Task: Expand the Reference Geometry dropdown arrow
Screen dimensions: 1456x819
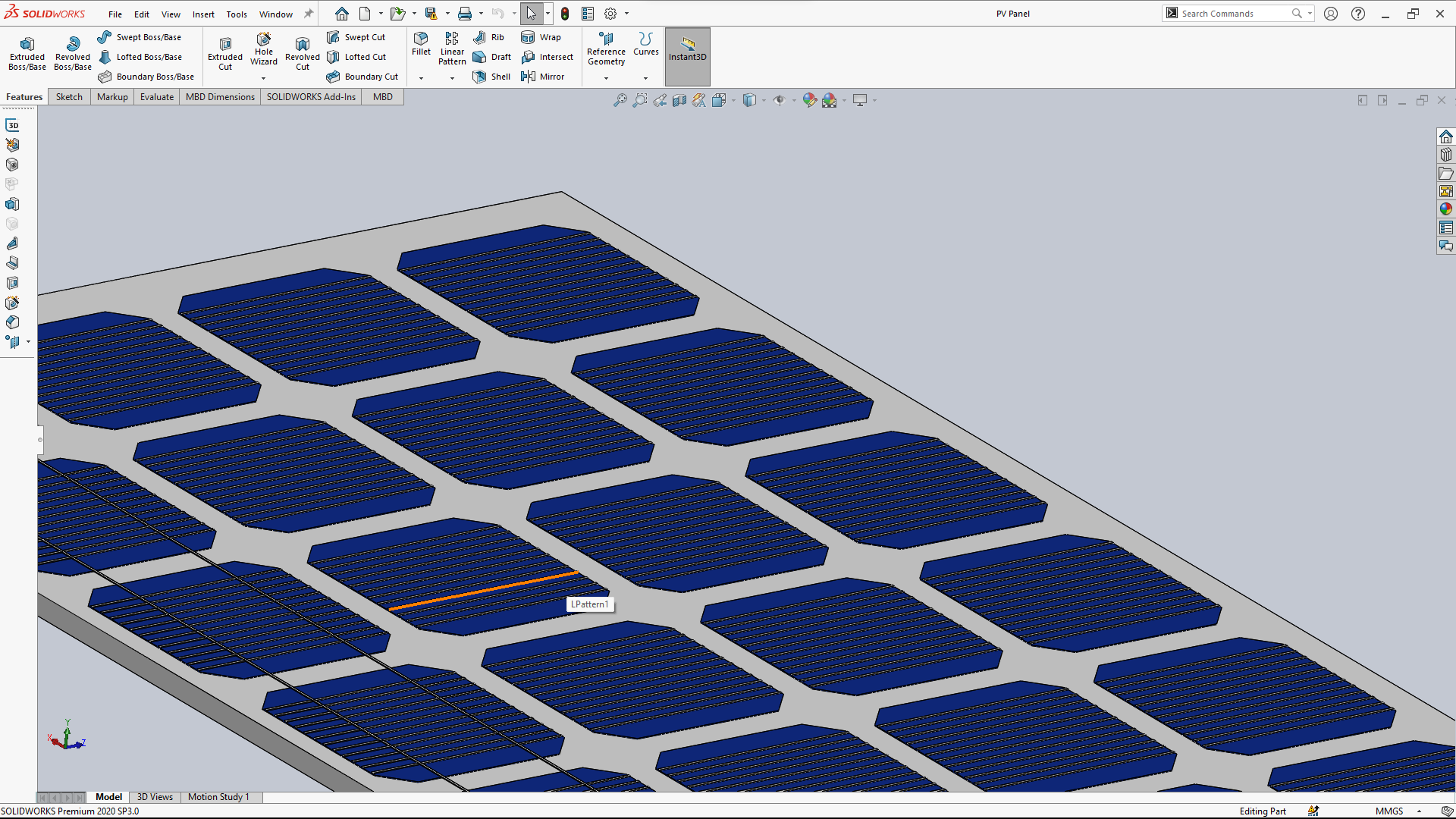Action: 606,78
